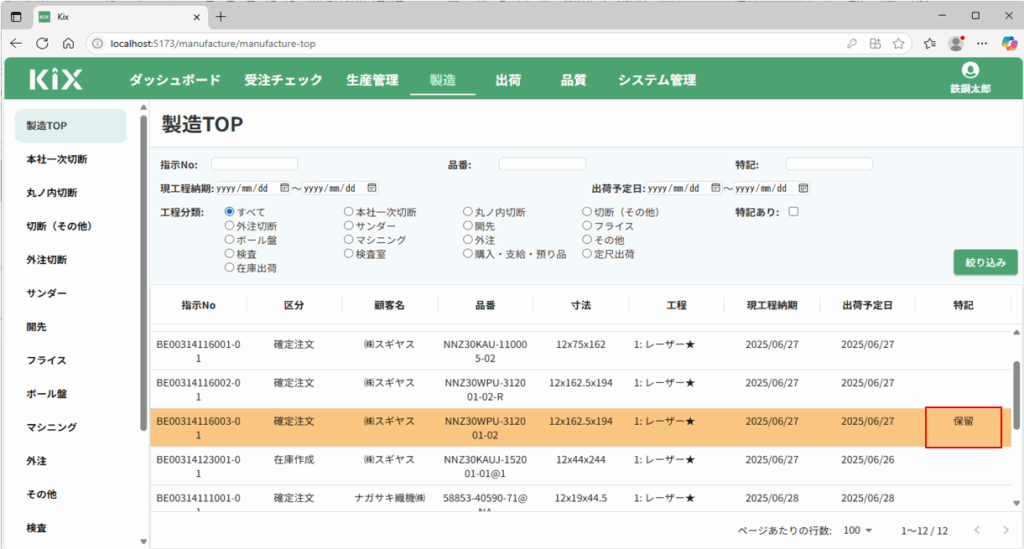Open browser settings and more menu
The width and height of the screenshot is (1024, 549).
coord(982,44)
